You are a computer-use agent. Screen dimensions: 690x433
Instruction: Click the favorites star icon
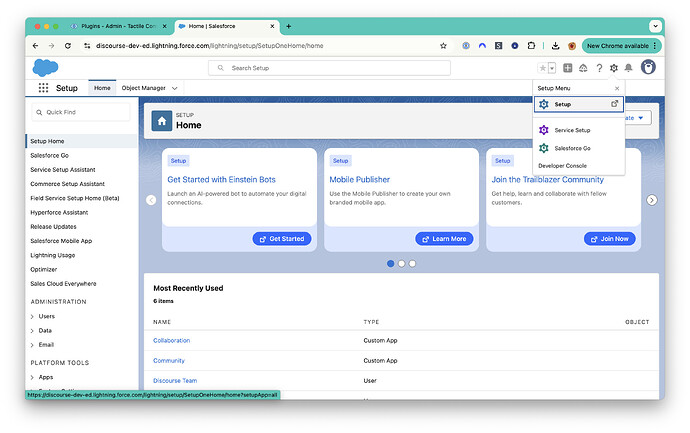tap(543, 68)
